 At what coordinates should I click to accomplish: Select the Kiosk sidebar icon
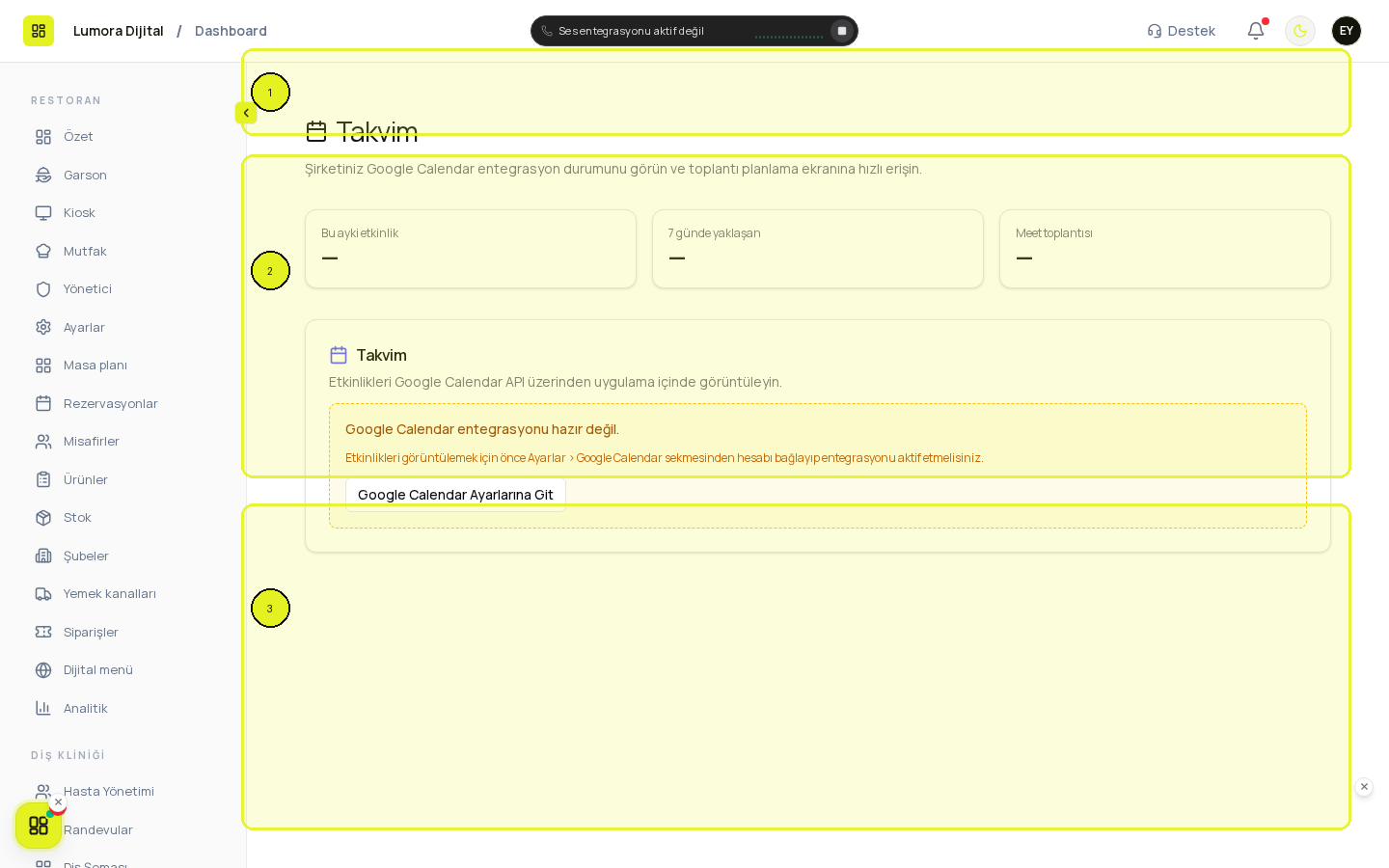(43, 213)
